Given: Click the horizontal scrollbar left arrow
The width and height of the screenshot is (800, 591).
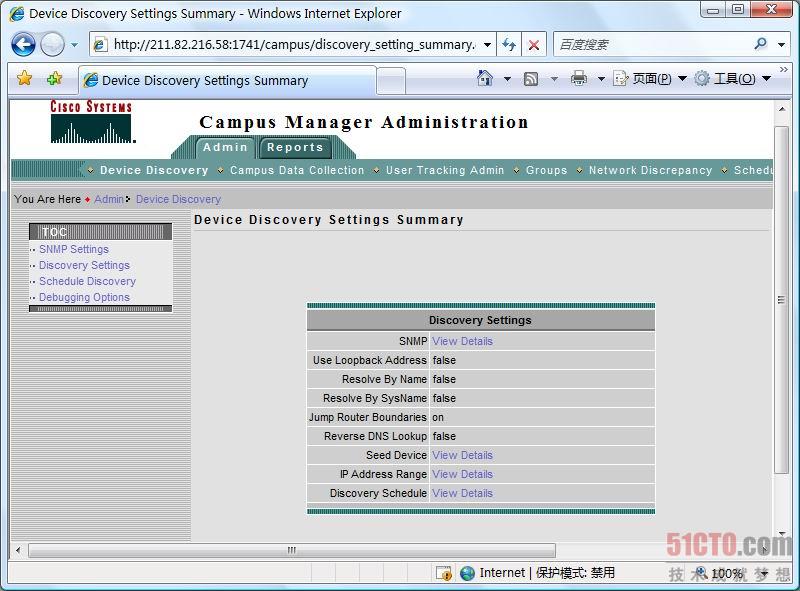Looking at the screenshot, I should (x=18, y=550).
